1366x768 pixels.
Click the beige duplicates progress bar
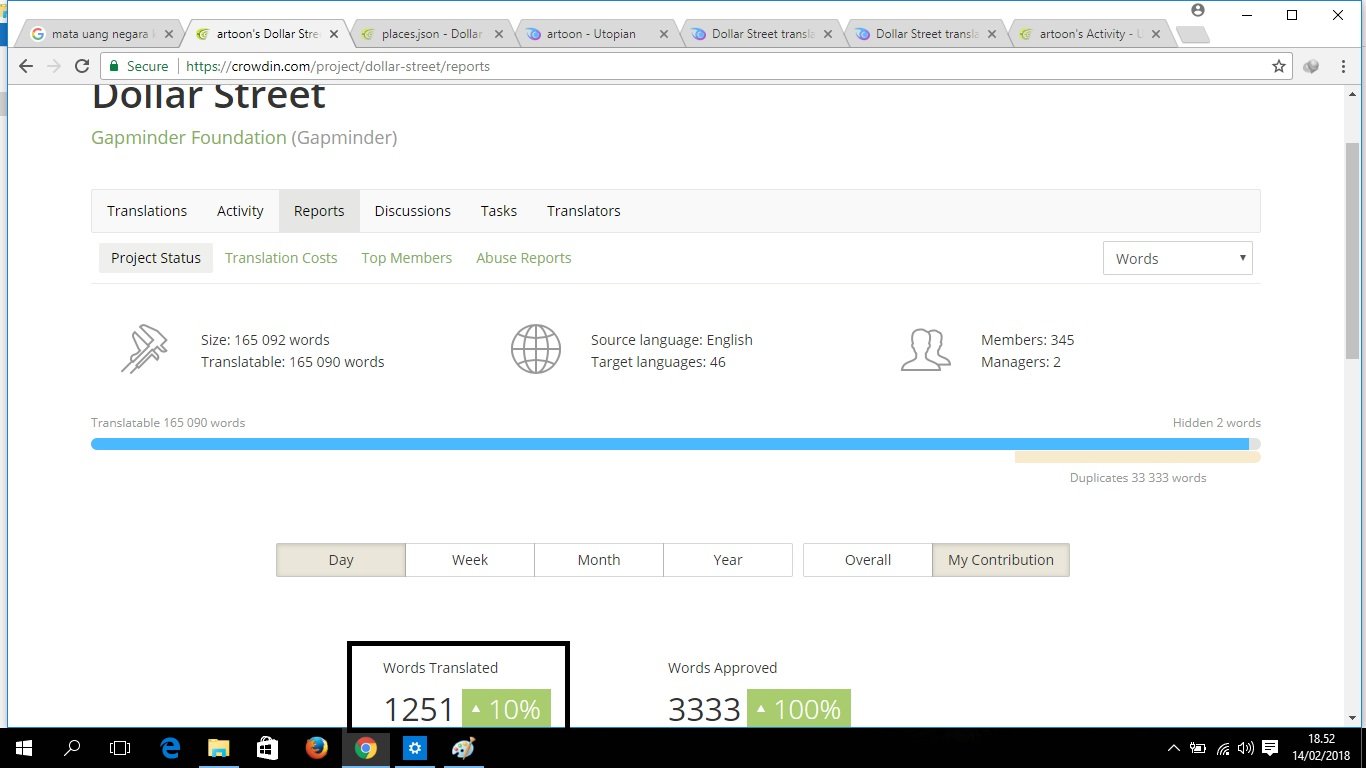[1138, 457]
